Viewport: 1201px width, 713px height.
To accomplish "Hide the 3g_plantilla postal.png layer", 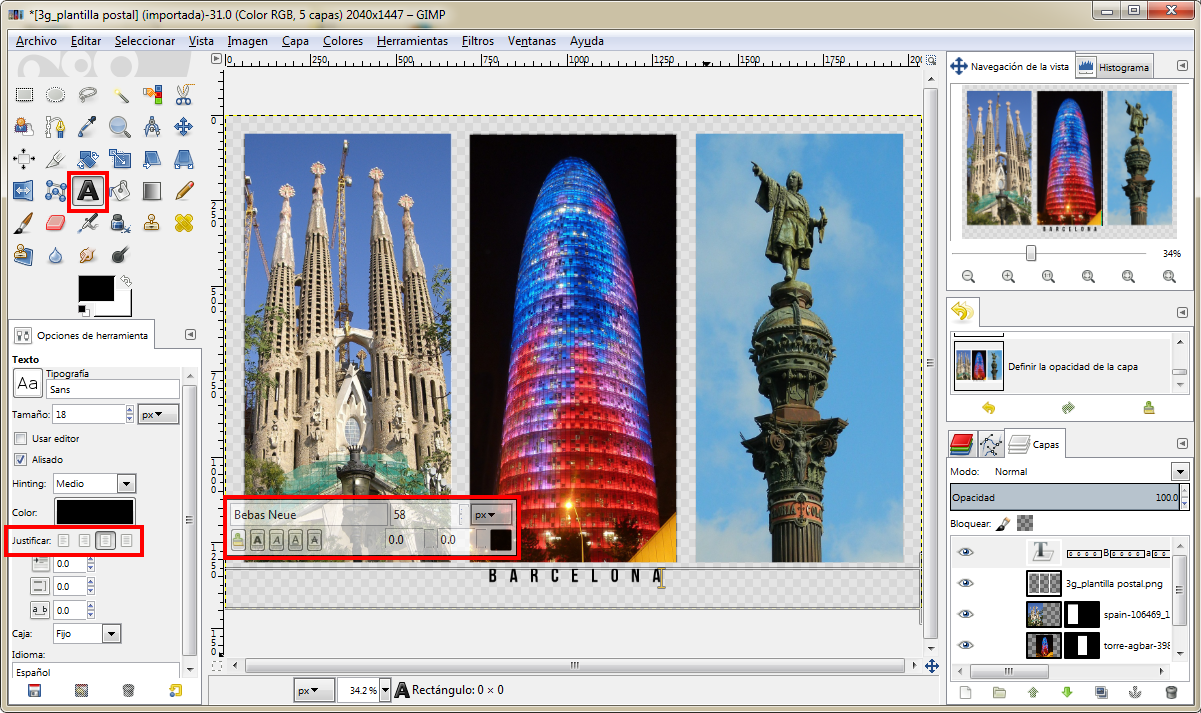I will click(x=965, y=583).
